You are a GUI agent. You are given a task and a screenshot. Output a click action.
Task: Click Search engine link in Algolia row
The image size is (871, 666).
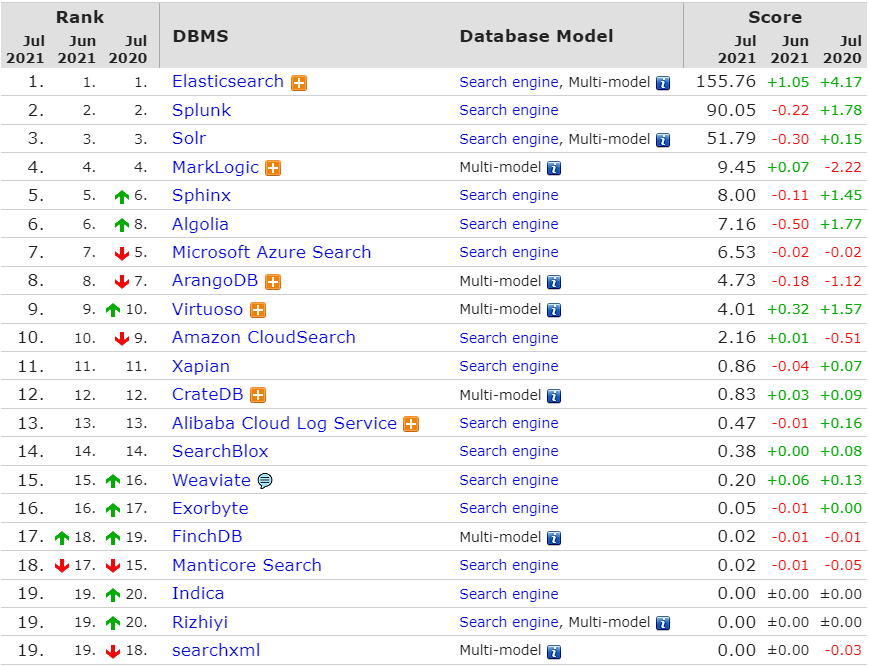coord(509,224)
